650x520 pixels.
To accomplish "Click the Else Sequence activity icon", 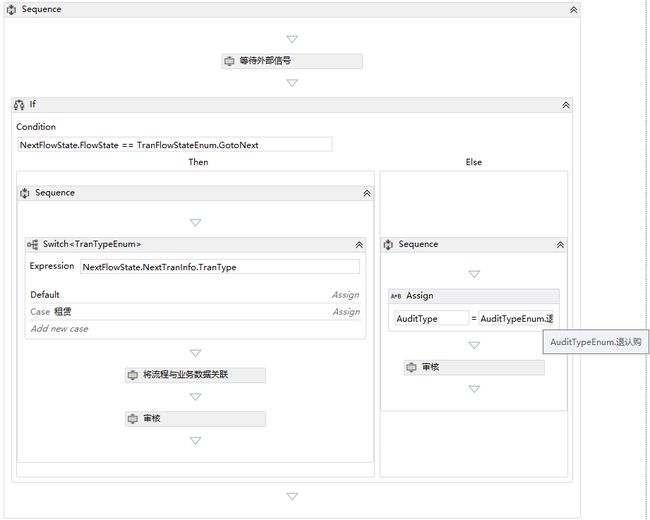I will (388, 245).
